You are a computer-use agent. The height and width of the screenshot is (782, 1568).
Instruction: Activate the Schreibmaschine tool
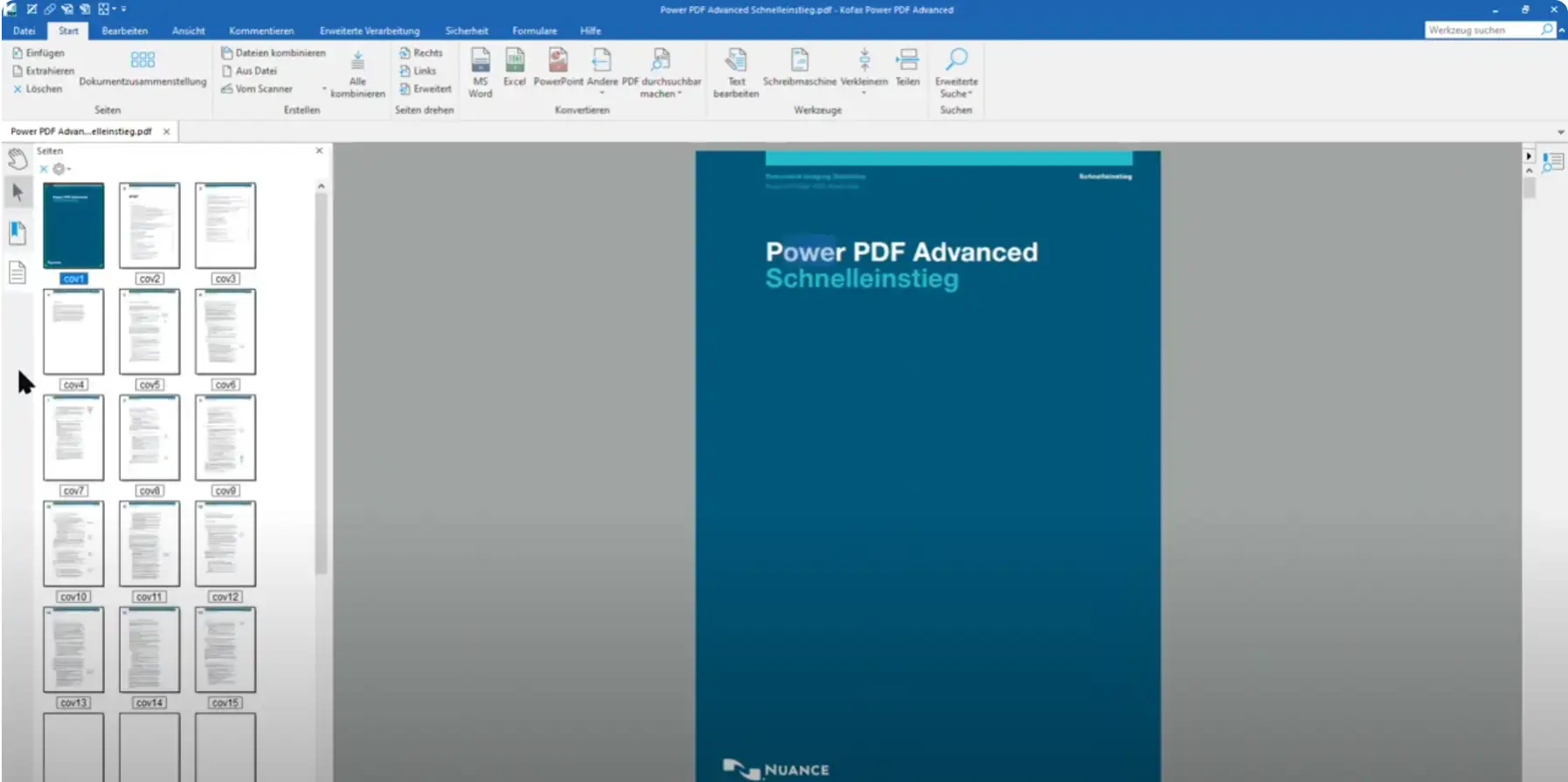(799, 66)
